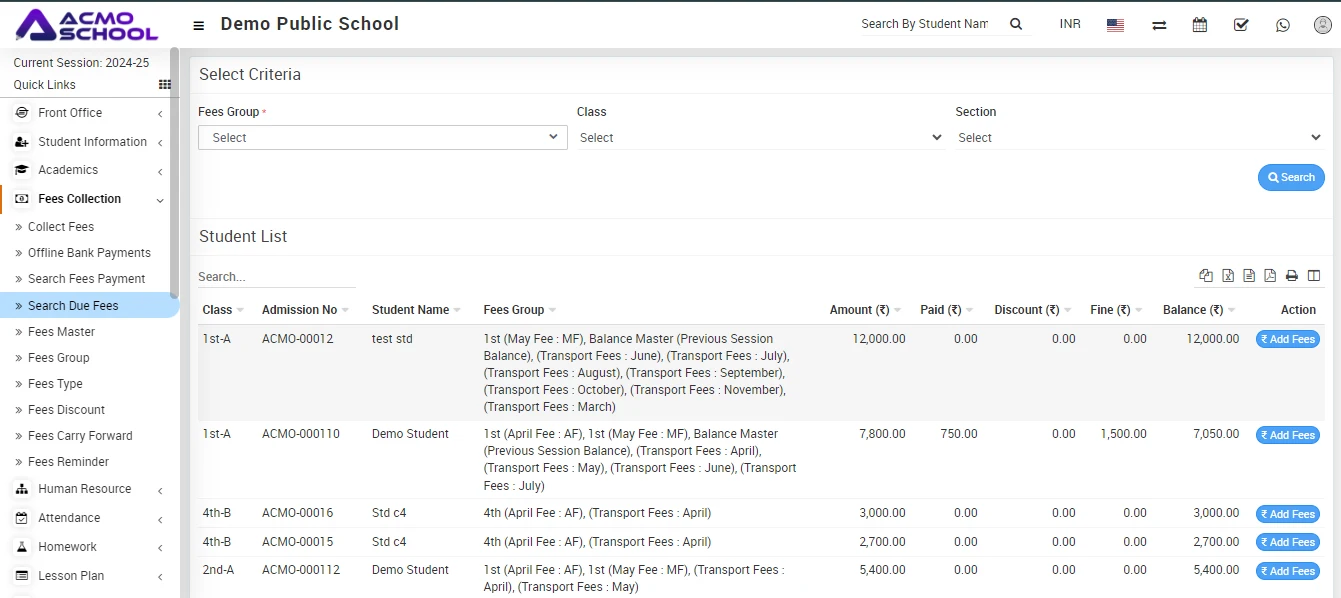Image resolution: width=1341 pixels, height=598 pixels.
Task: Open the calendar icon in top bar
Action: (1200, 25)
